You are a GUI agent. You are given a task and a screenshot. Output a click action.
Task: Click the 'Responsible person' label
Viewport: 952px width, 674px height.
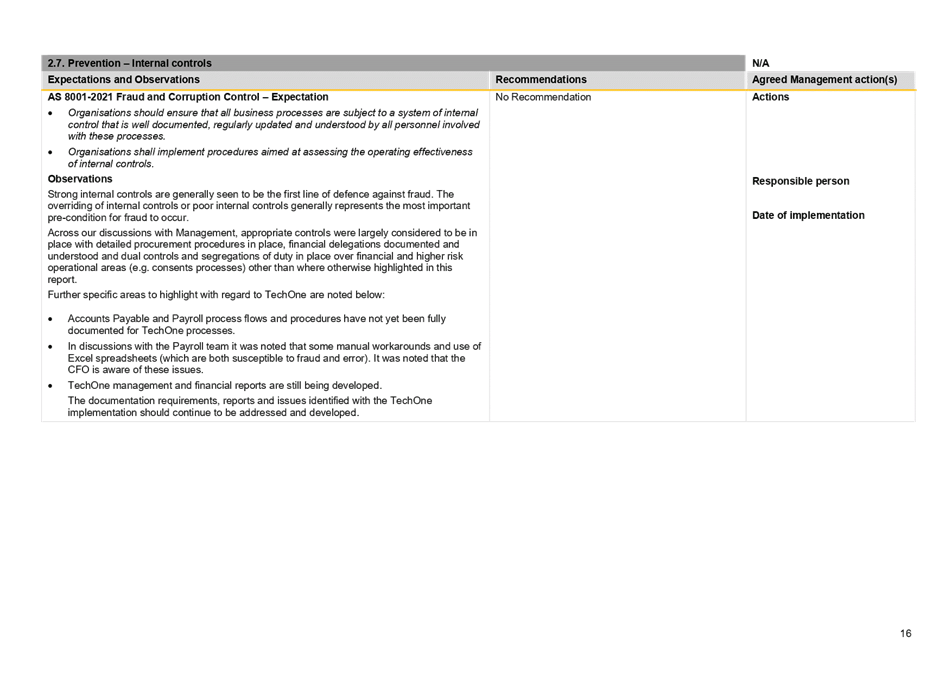[800, 181]
